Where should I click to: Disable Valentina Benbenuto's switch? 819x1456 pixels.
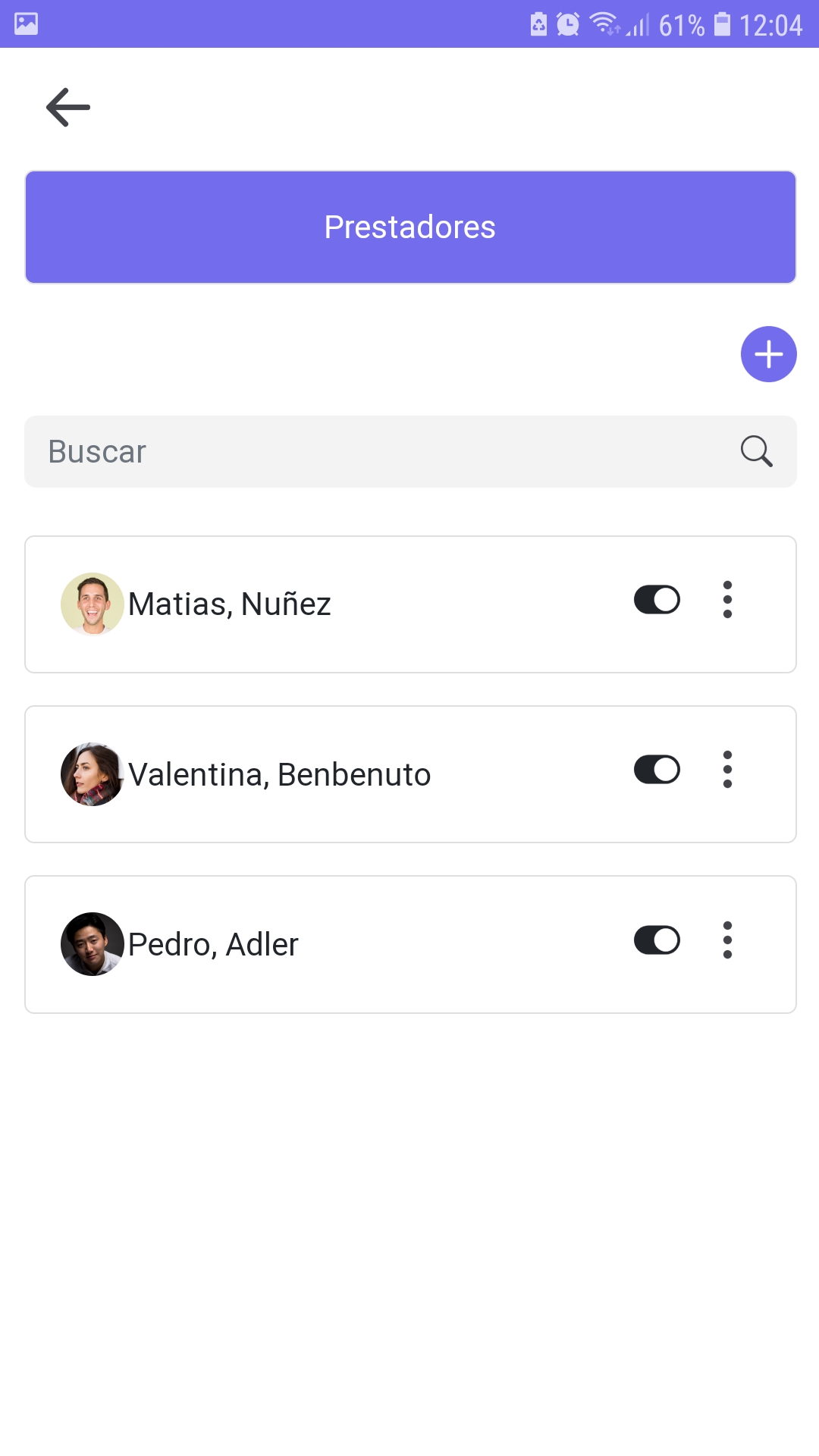657,770
